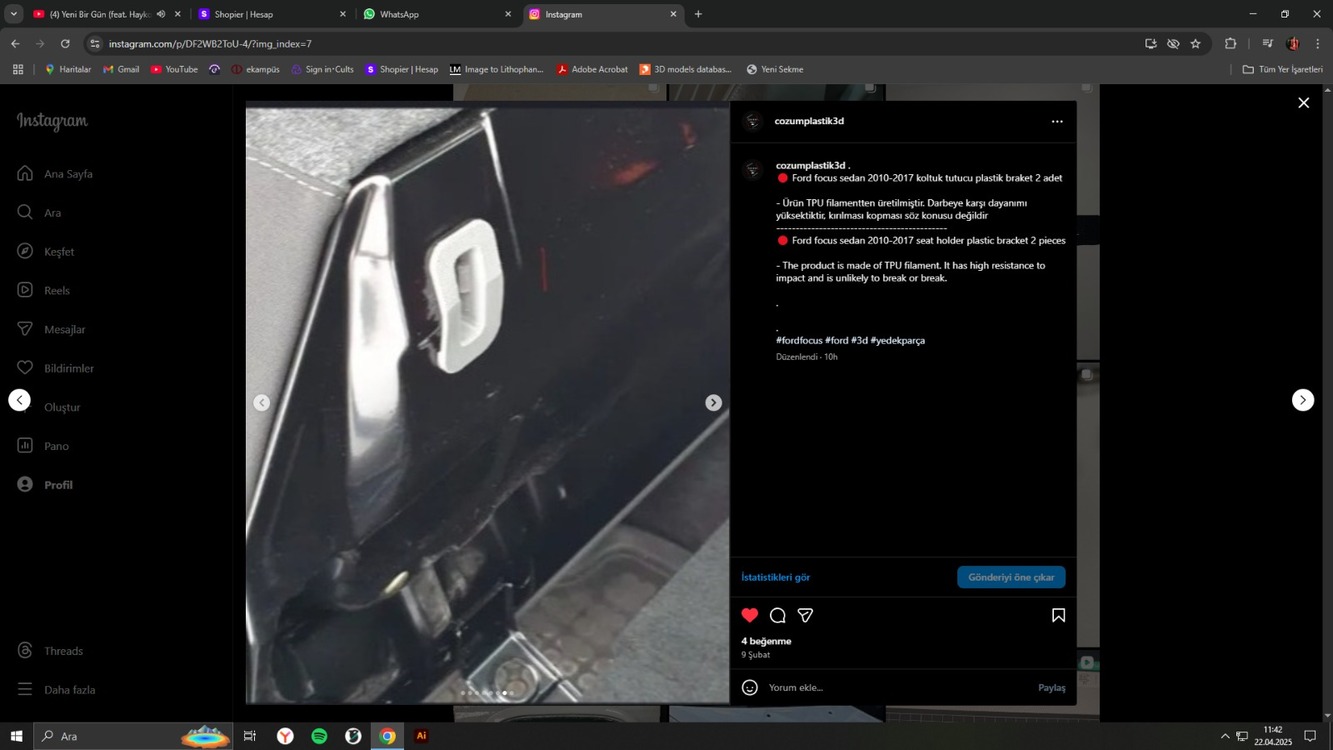Click the Yorum ekle comment field
The width and height of the screenshot is (1333, 750).
pyautogui.click(x=898, y=688)
